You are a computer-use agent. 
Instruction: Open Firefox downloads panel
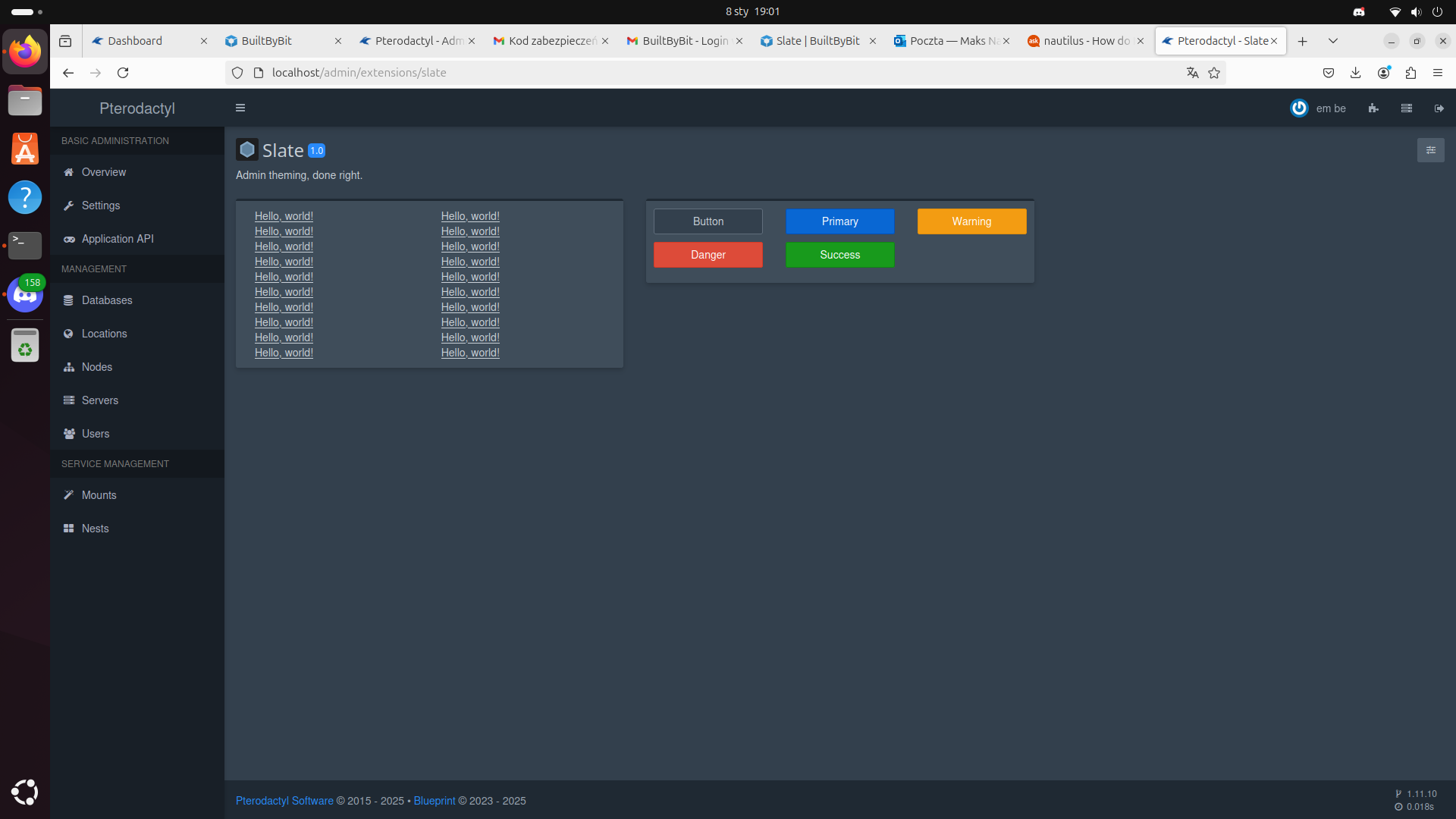tap(1356, 73)
